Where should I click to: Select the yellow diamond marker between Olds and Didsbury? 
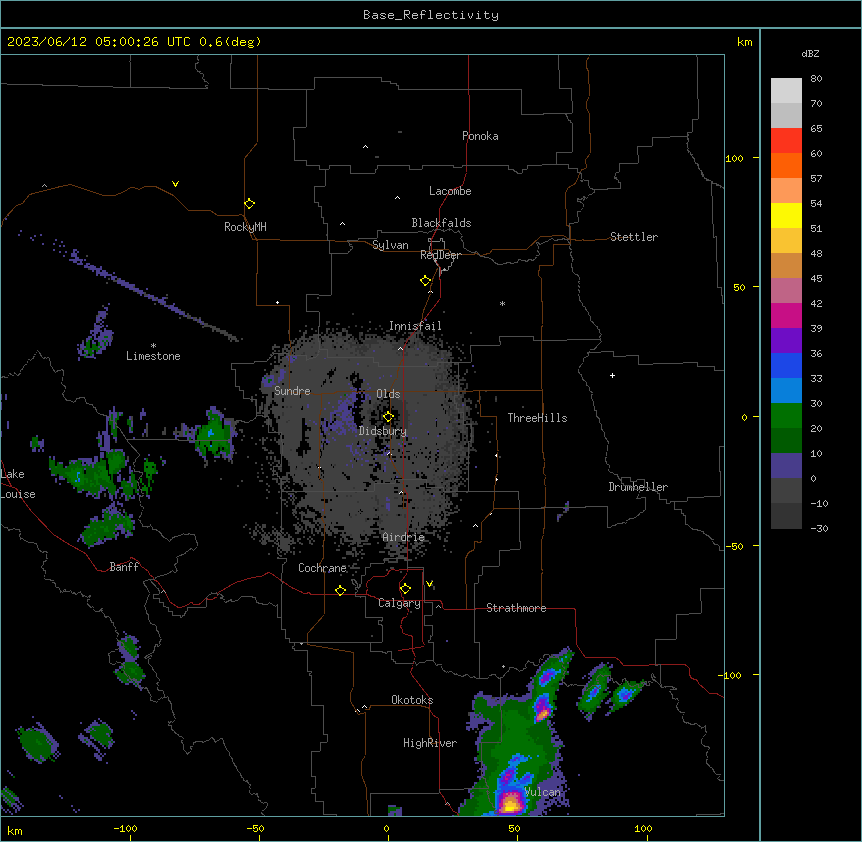point(388,417)
